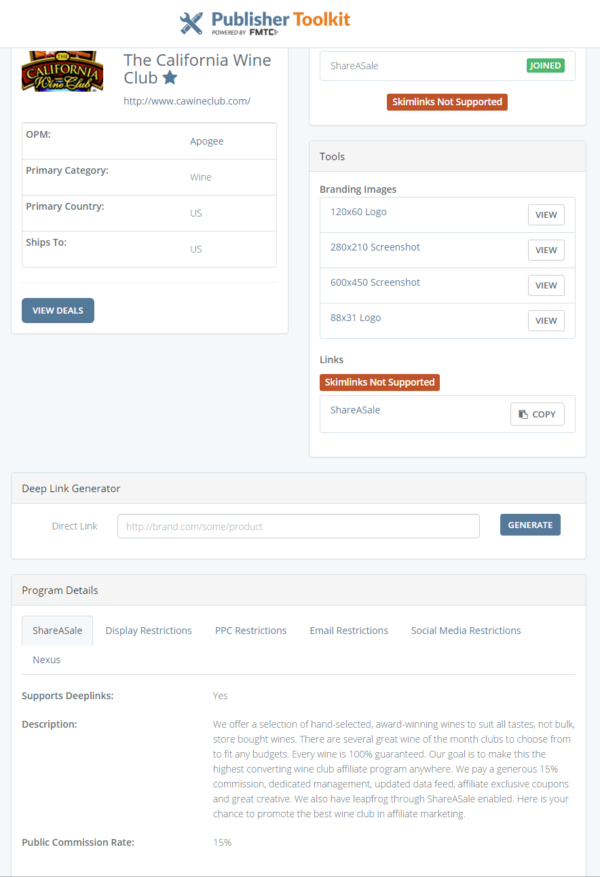This screenshot has width=600, height=877.
Task: Click the Publisher Toolkit wrench logo icon
Action: (191, 23)
